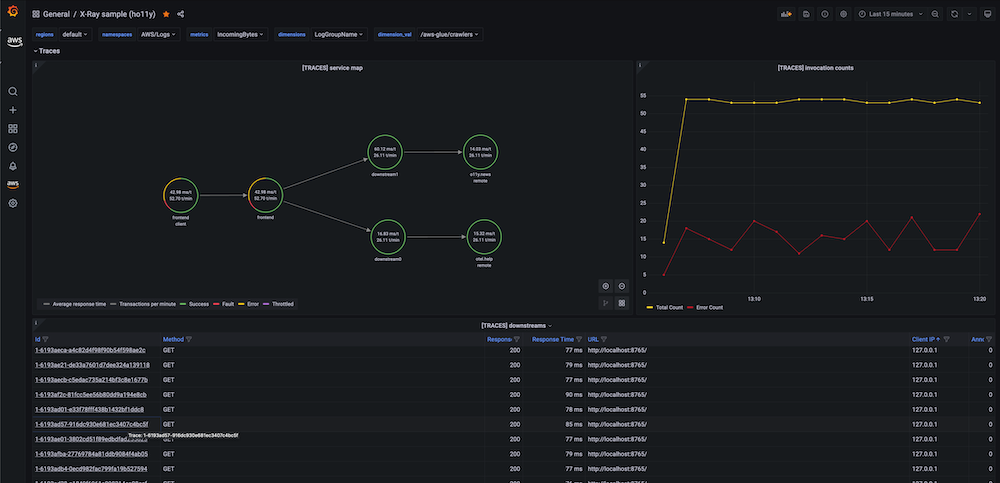Share the dashboard via the share icon

(180, 14)
